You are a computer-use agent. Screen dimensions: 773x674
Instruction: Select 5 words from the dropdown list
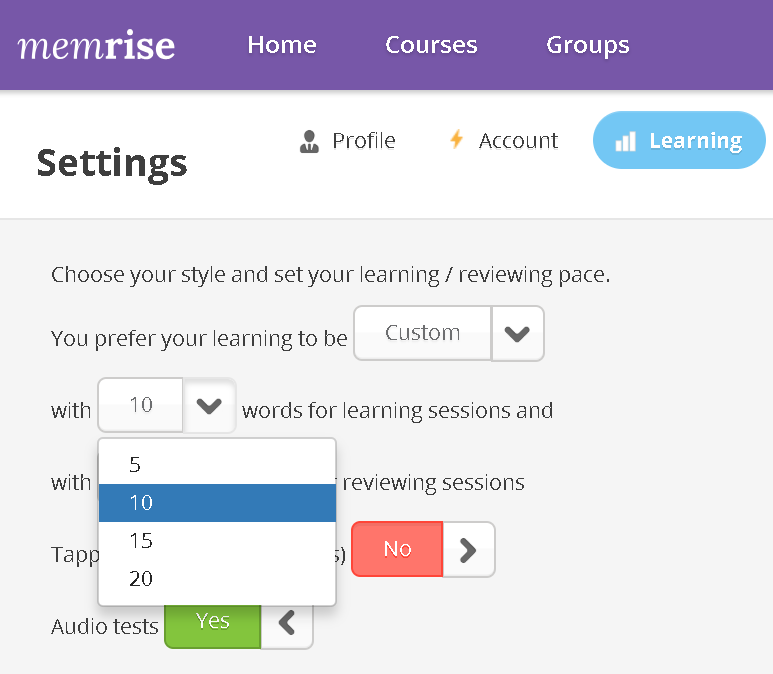[217, 464]
